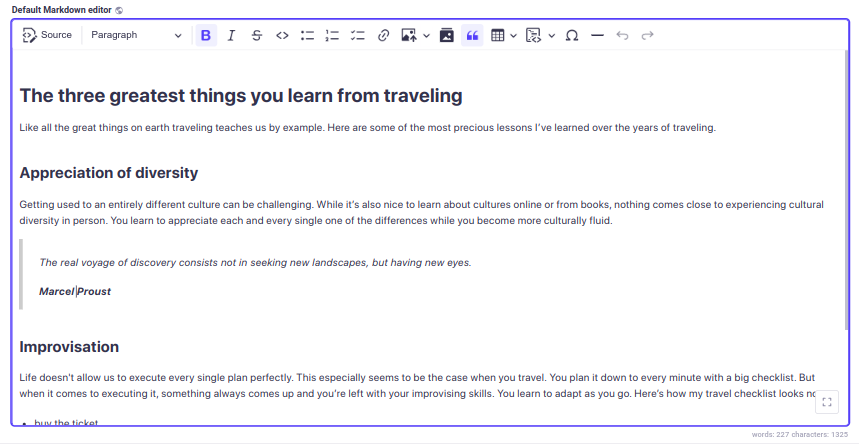
Task: Click the upload image icon
Action: (x=409, y=36)
